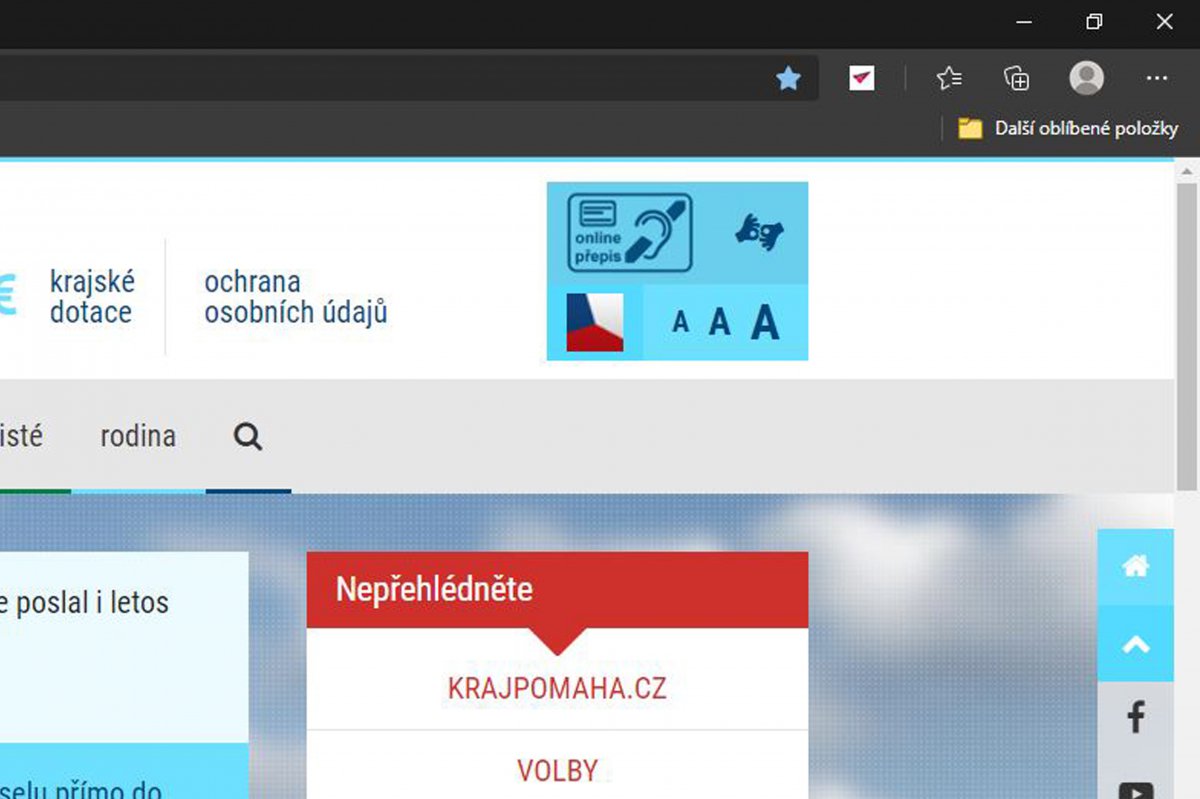Click the blue favorites star in address bar
This screenshot has height=799, width=1200.
tap(789, 78)
